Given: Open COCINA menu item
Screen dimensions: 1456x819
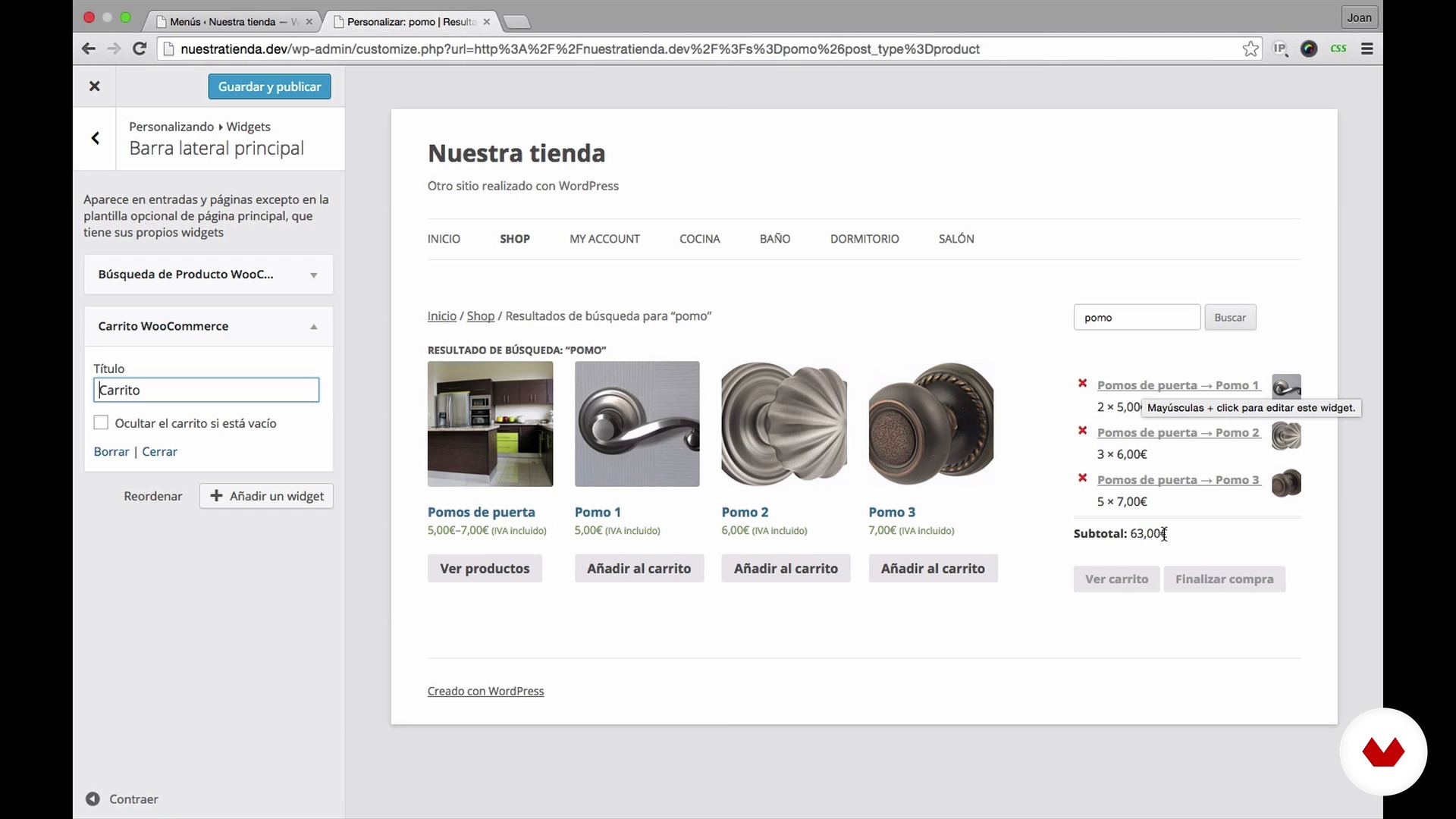Looking at the screenshot, I should click(x=700, y=239).
